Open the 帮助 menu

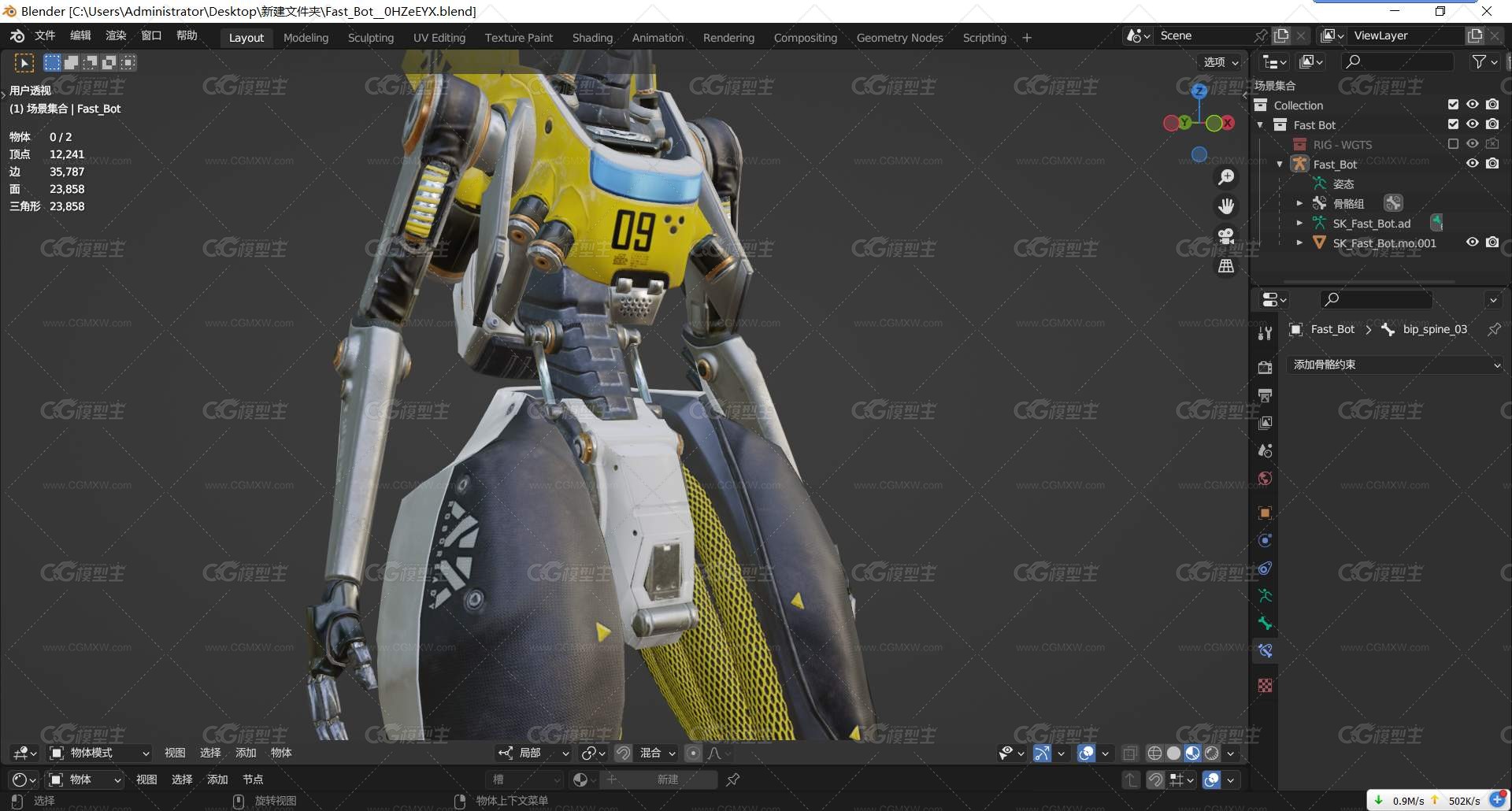[x=187, y=35]
